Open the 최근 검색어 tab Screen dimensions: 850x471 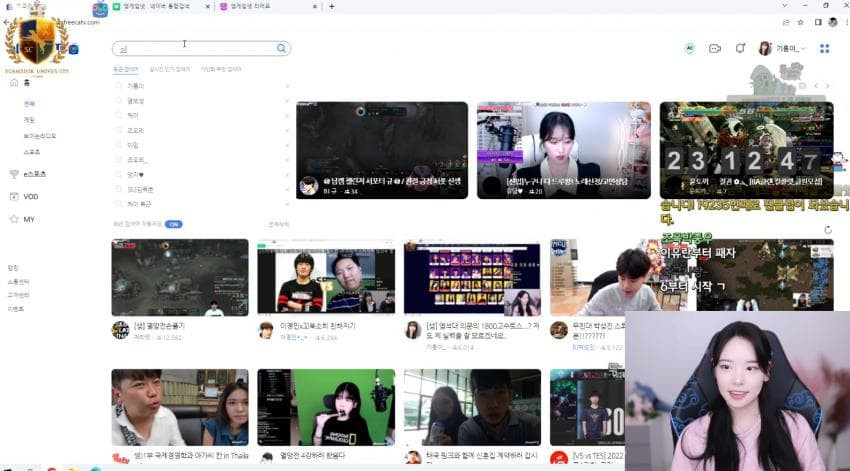pos(125,69)
